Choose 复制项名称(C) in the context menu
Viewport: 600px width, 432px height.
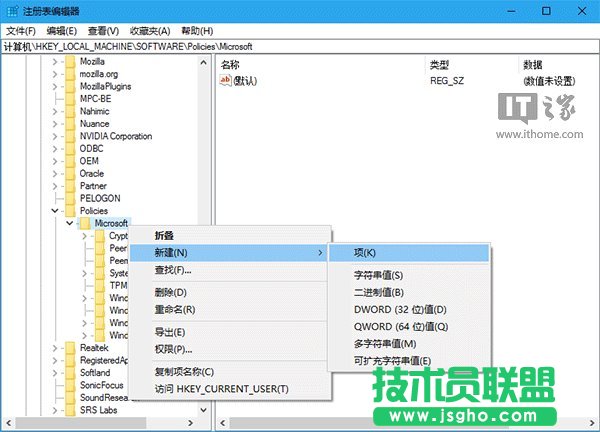click(230, 372)
